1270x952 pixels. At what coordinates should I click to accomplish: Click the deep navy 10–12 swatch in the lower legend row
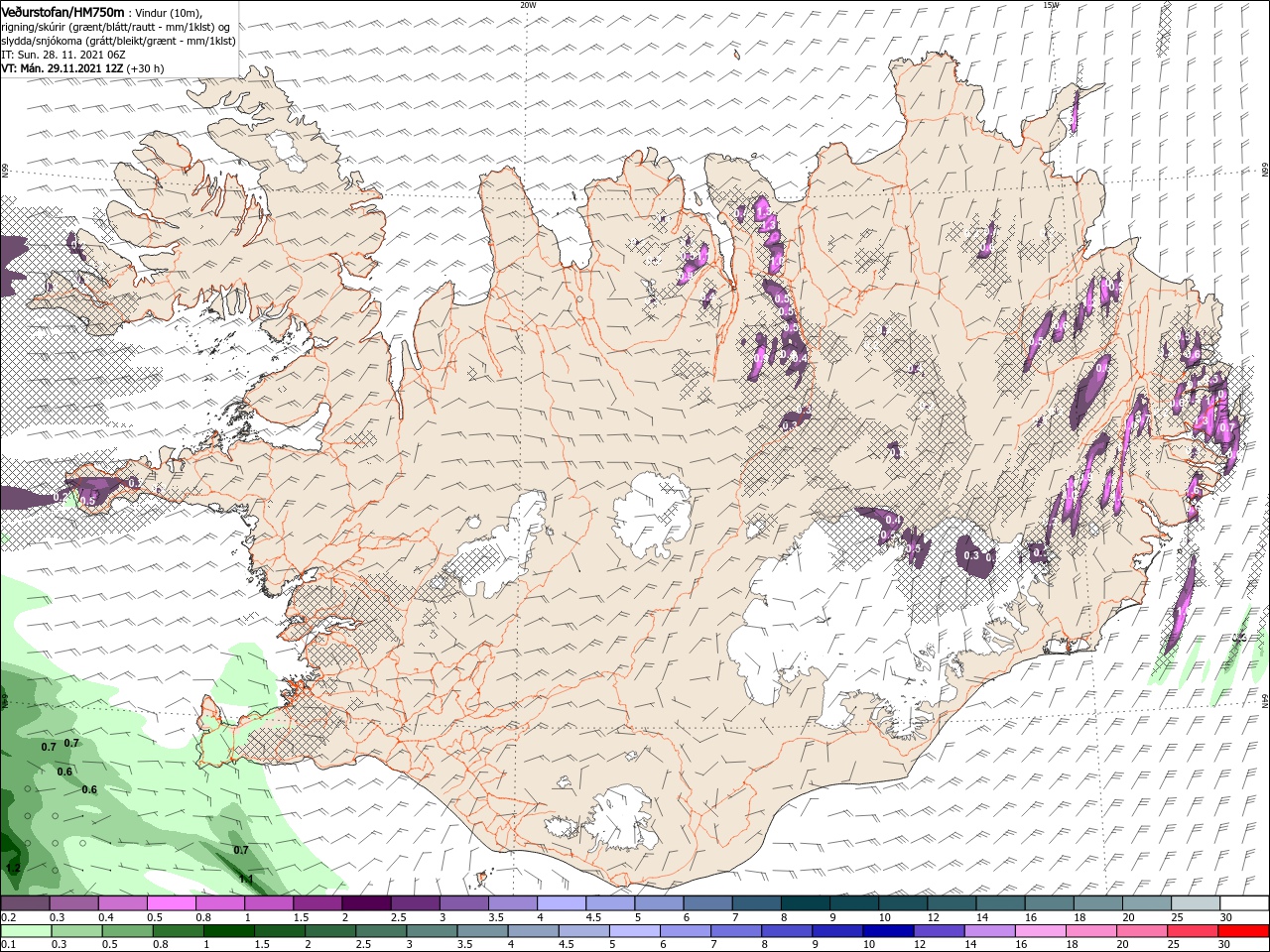pos(888,931)
